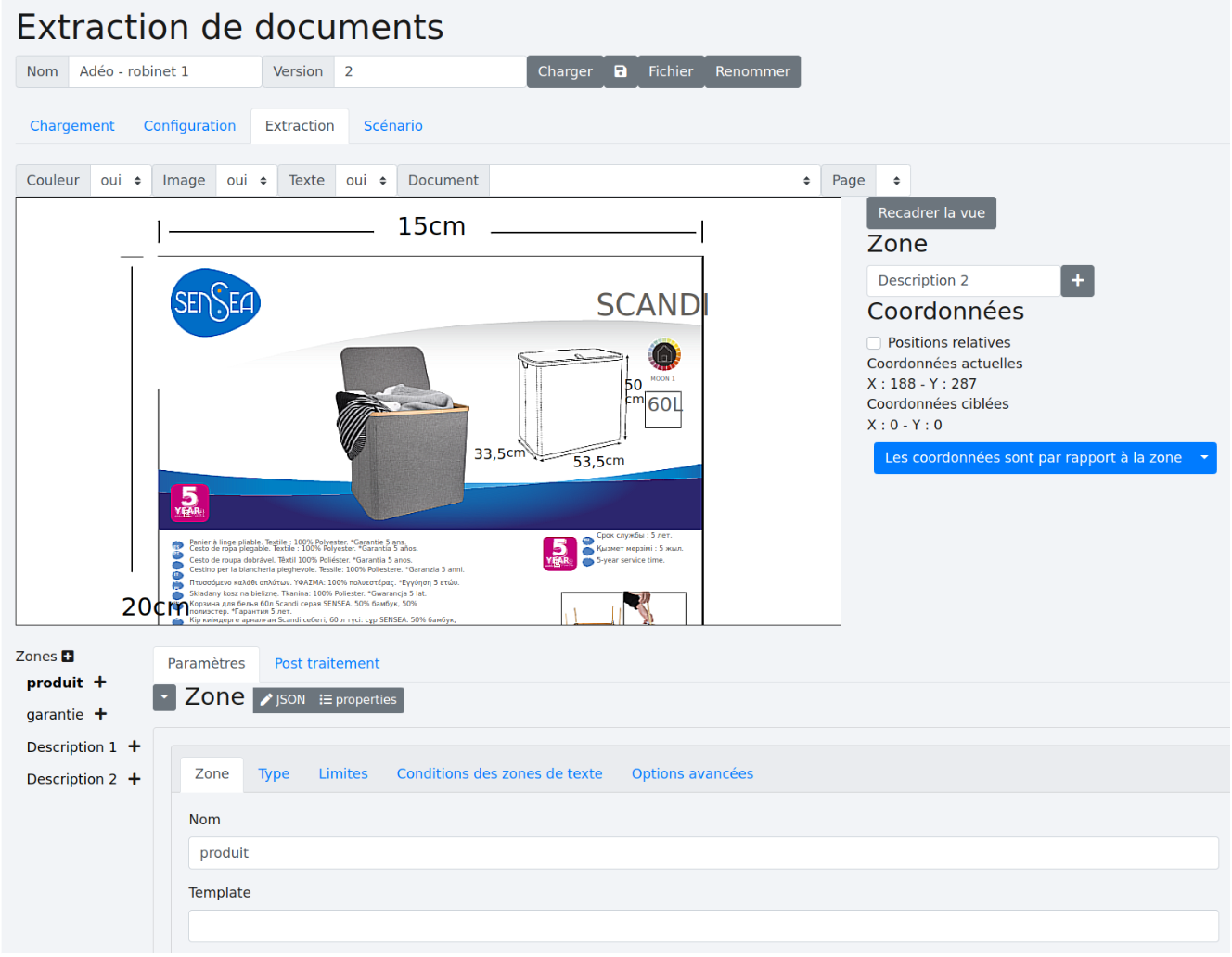Click plus icon next to produit zone

(100, 683)
